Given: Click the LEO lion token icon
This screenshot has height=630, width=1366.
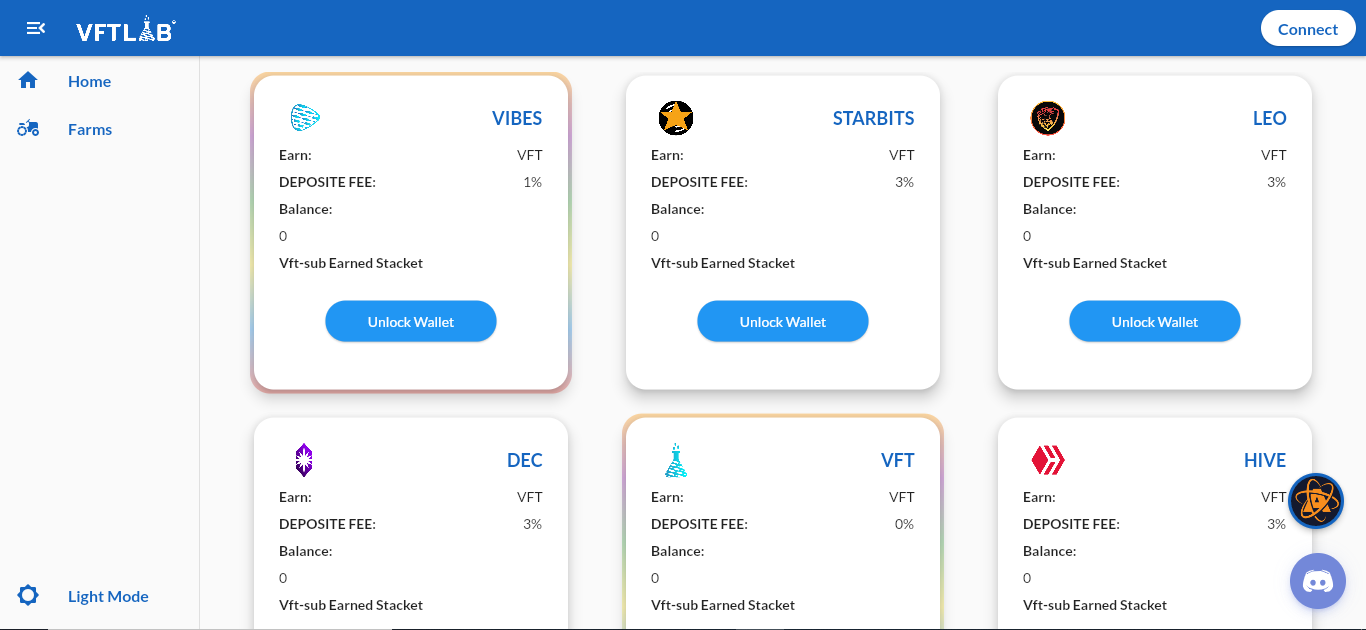Looking at the screenshot, I should [1048, 118].
